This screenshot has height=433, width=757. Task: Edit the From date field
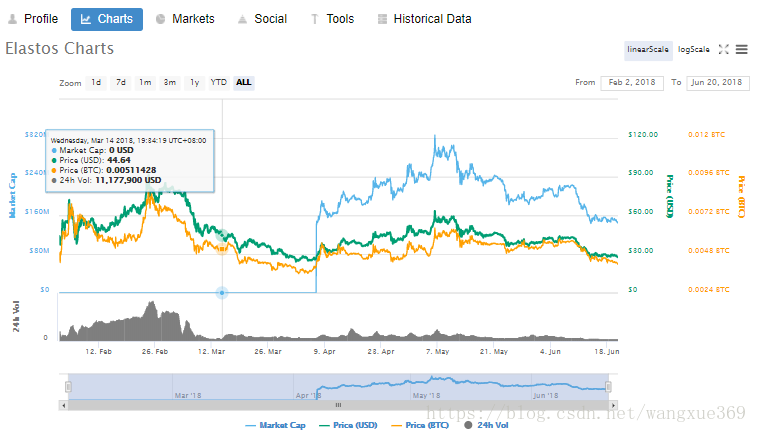(632, 83)
